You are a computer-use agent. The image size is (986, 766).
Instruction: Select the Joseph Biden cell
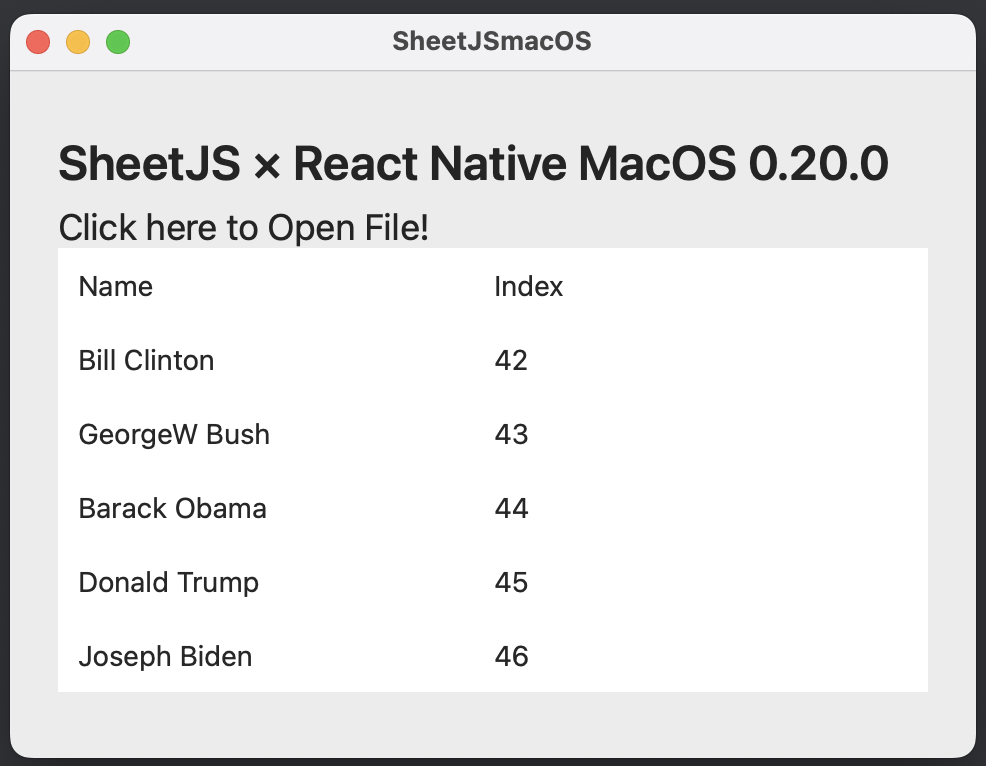[165, 657]
